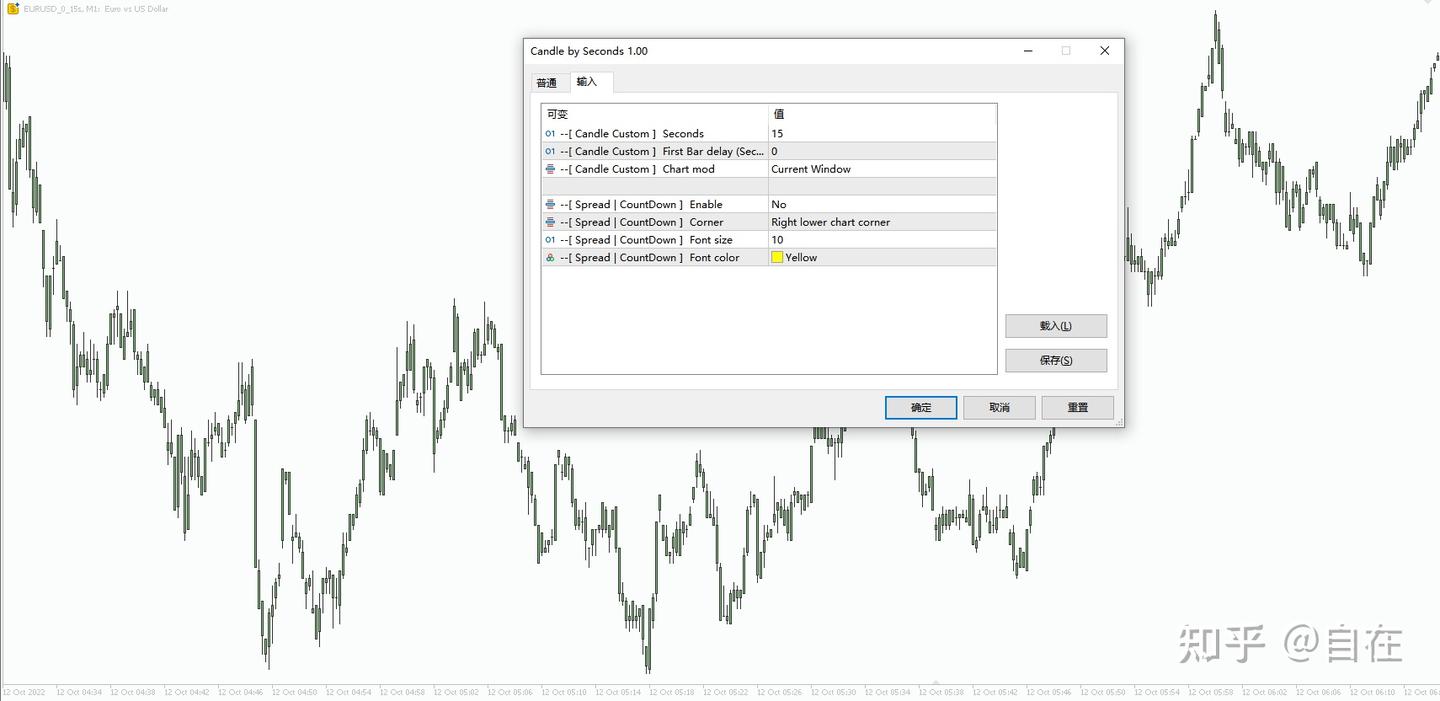The height and width of the screenshot is (701, 1440).
Task: Click the enum icon beside Chart mod
Action: [550, 169]
